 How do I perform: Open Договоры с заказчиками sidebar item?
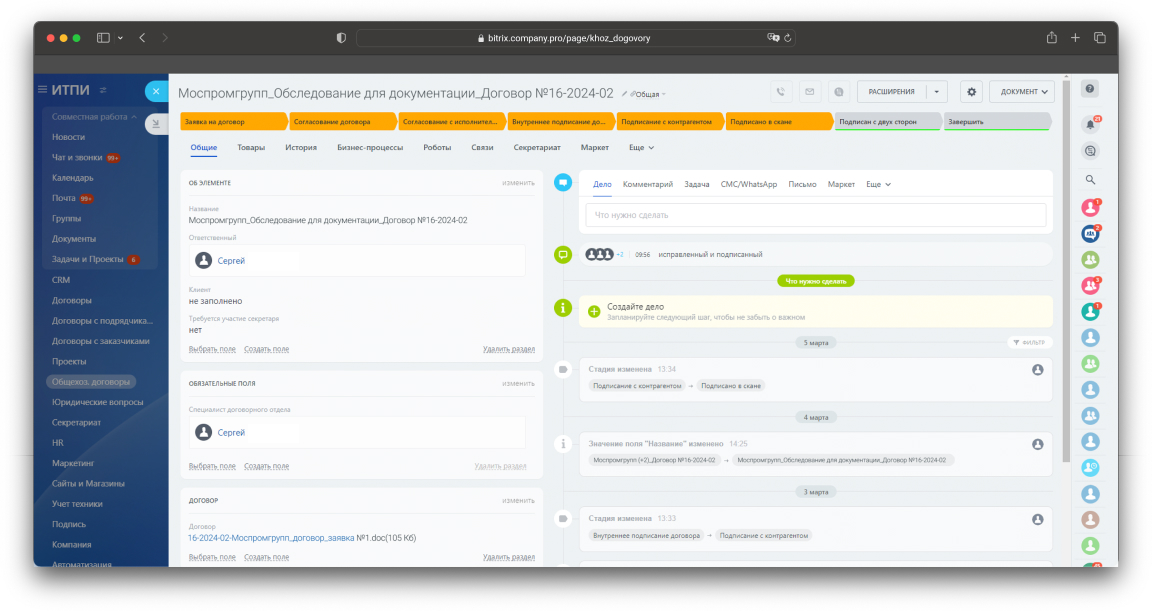coord(101,341)
